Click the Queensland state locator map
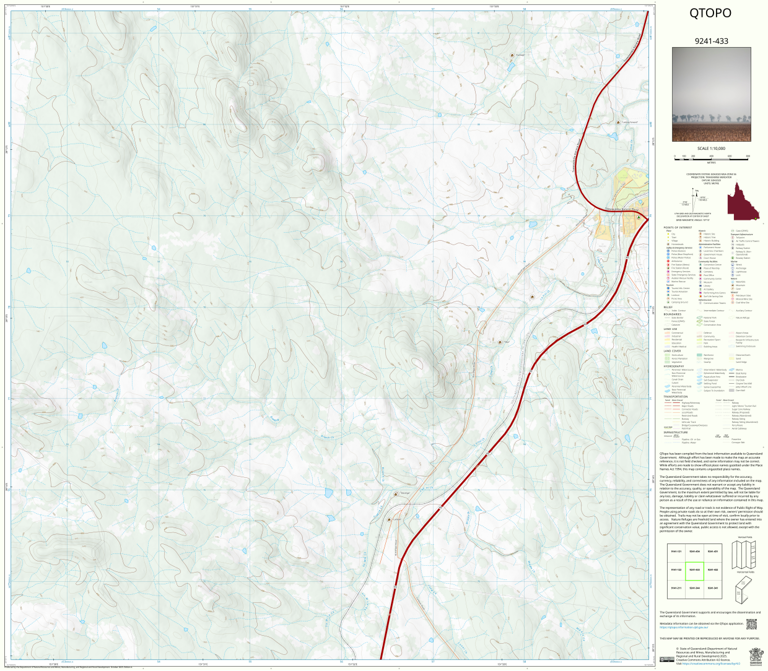Viewport: 768px width, 671px height. [x=743, y=201]
